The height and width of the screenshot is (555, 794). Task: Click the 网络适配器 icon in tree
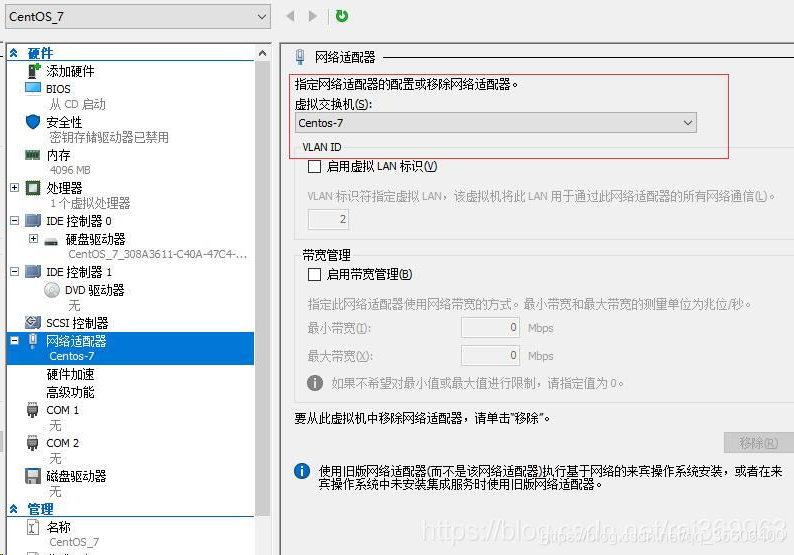[33, 341]
